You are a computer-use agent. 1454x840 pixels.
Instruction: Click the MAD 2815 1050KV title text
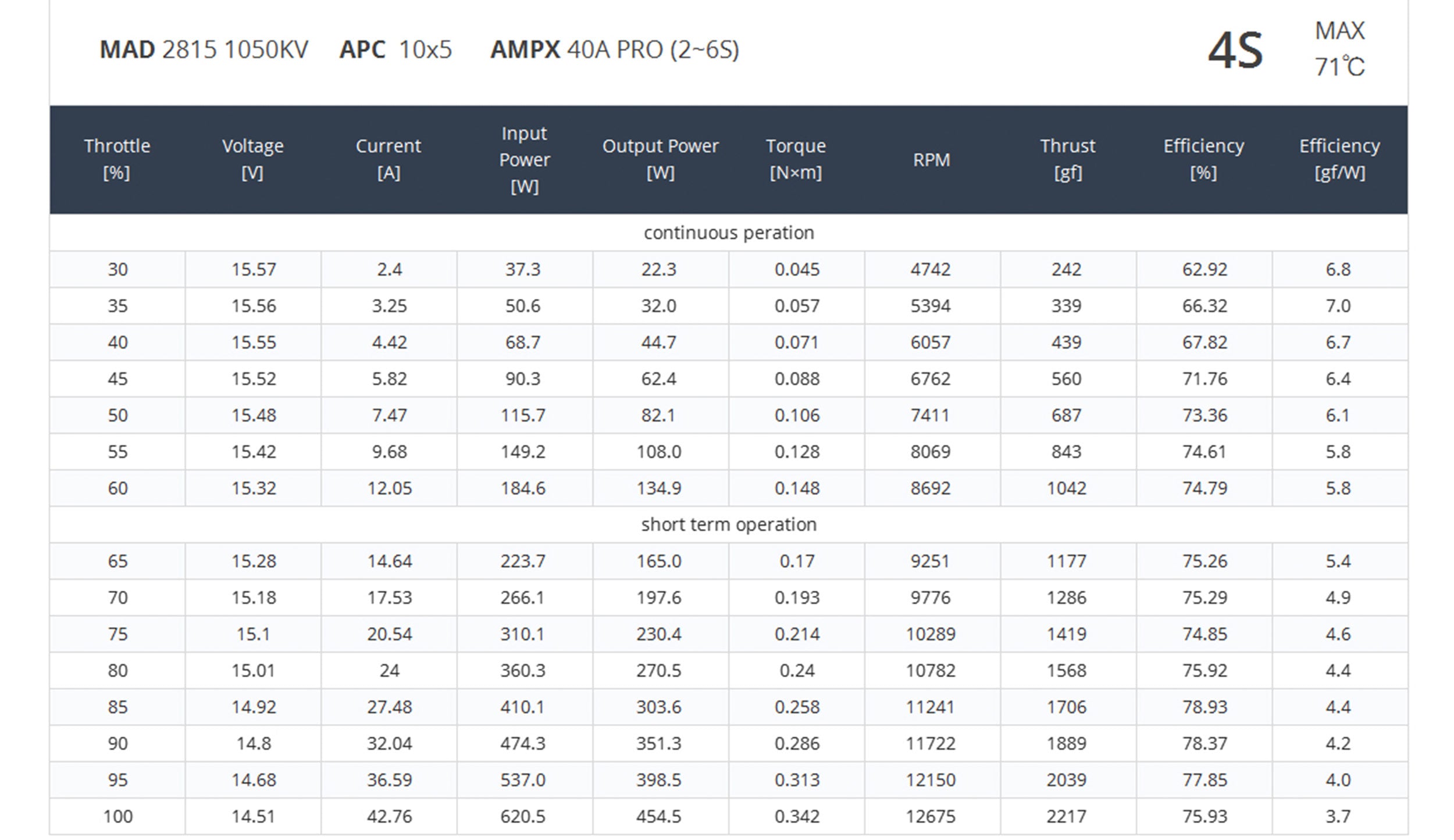tap(204, 49)
